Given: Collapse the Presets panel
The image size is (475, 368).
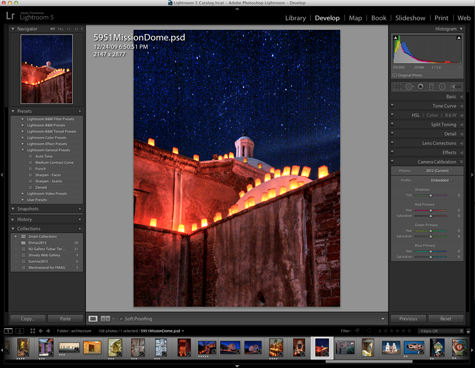Looking at the screenshot, I should point(13,111).
